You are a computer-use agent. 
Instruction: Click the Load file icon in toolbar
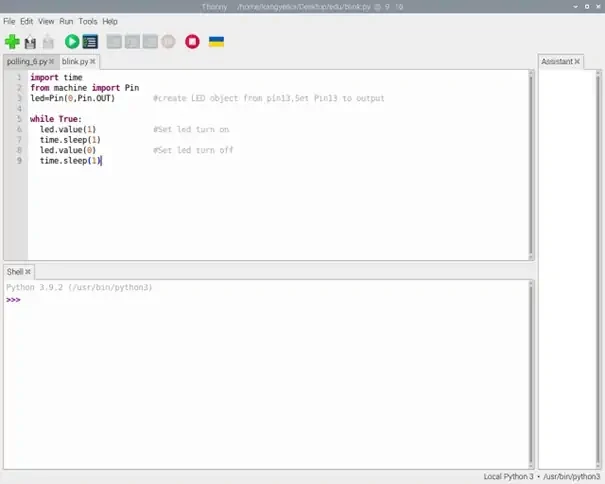click(30, 42)
